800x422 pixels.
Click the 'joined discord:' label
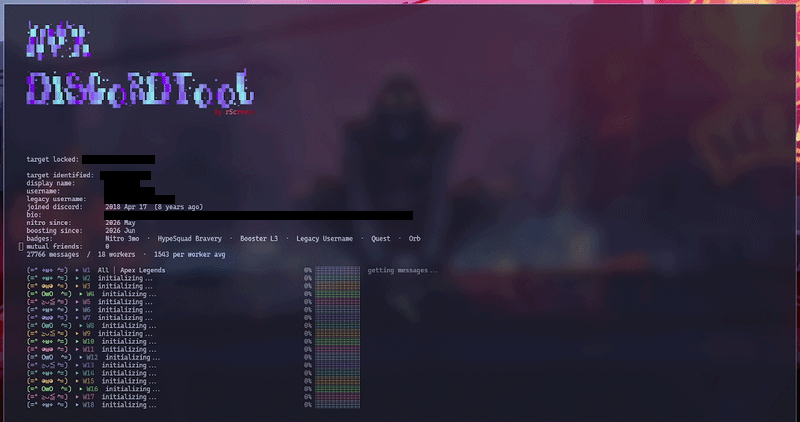[54, 207]
